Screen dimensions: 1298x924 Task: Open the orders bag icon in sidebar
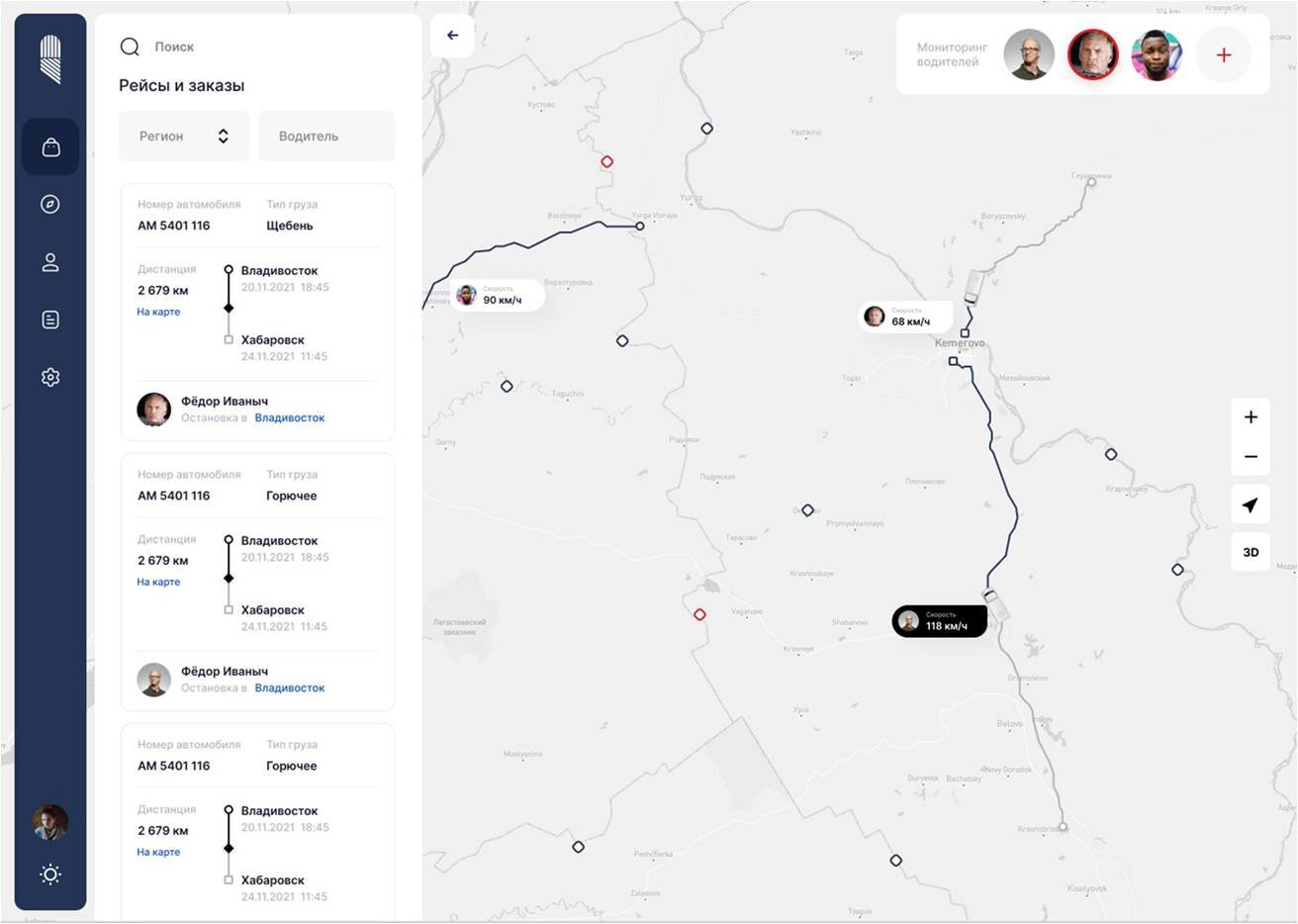50,147
